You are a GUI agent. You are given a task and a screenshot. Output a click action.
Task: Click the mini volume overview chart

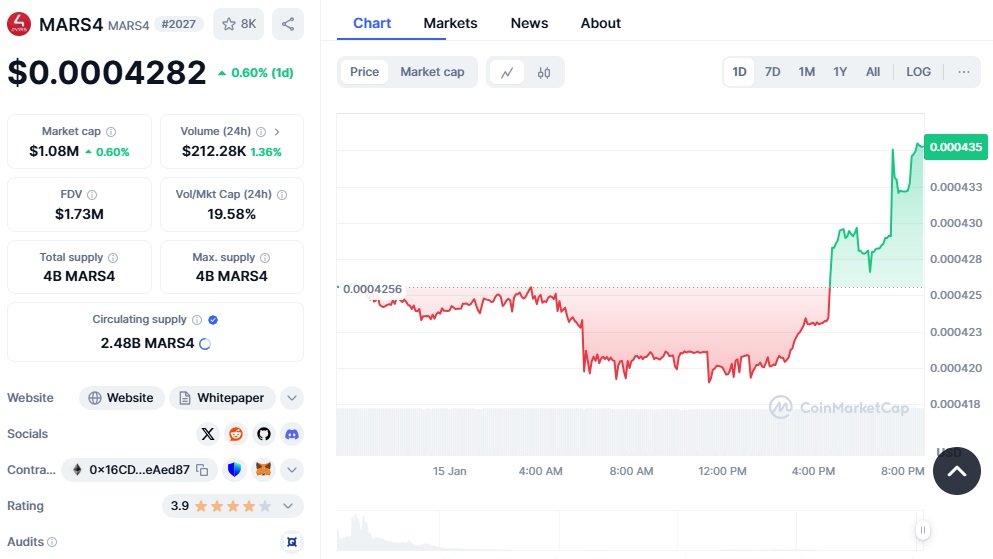tap(630, 531)
